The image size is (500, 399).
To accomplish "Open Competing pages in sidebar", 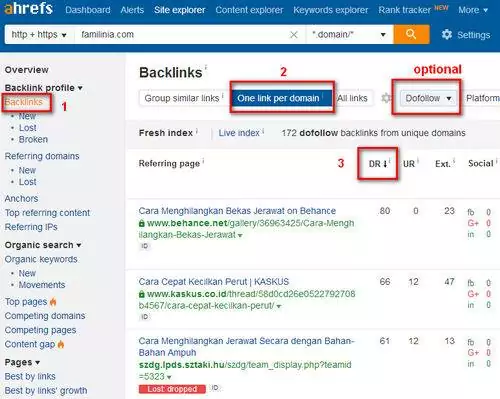I will pyautogui.click(x=40, y=330).
